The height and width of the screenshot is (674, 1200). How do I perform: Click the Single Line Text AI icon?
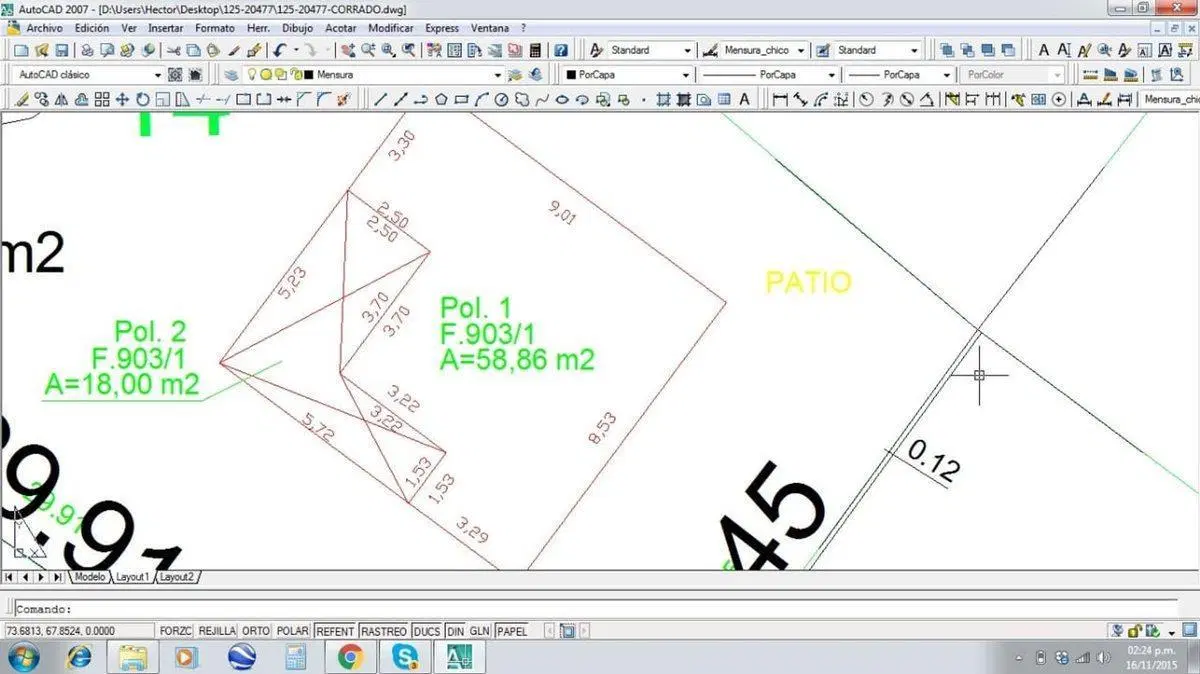point(1063,50)
